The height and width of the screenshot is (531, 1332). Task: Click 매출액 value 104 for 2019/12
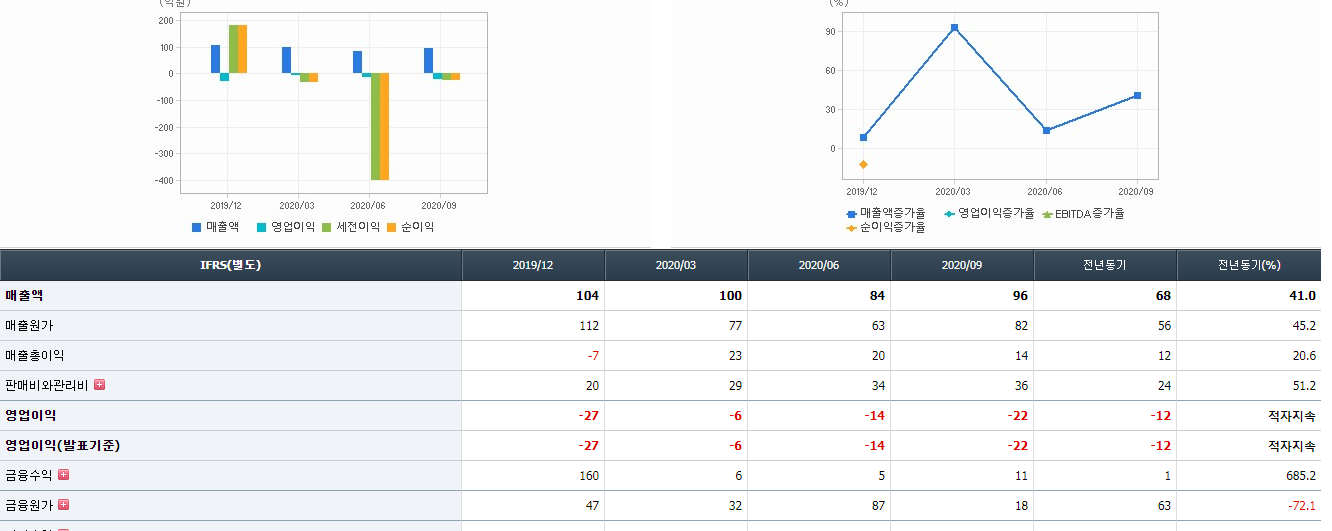pyautogui.click(x=587, y=296)
